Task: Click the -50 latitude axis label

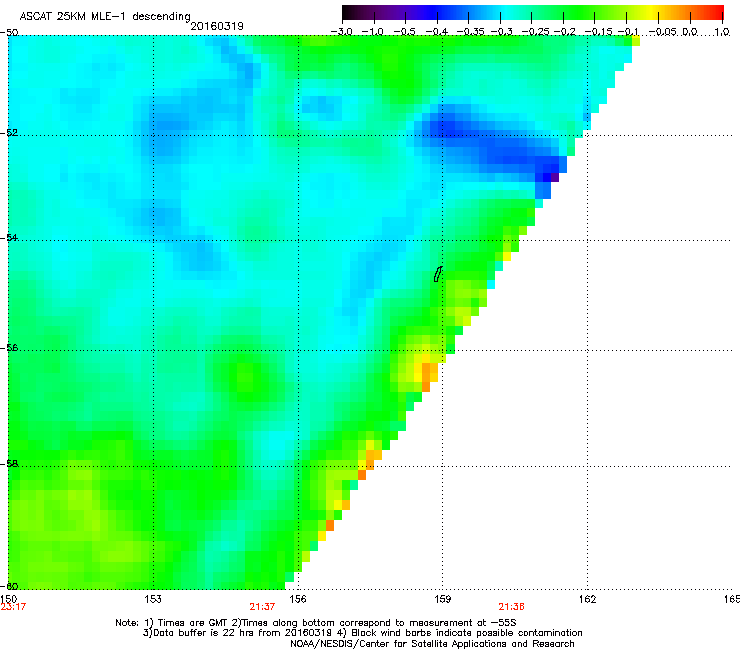Action: [9, 33]
